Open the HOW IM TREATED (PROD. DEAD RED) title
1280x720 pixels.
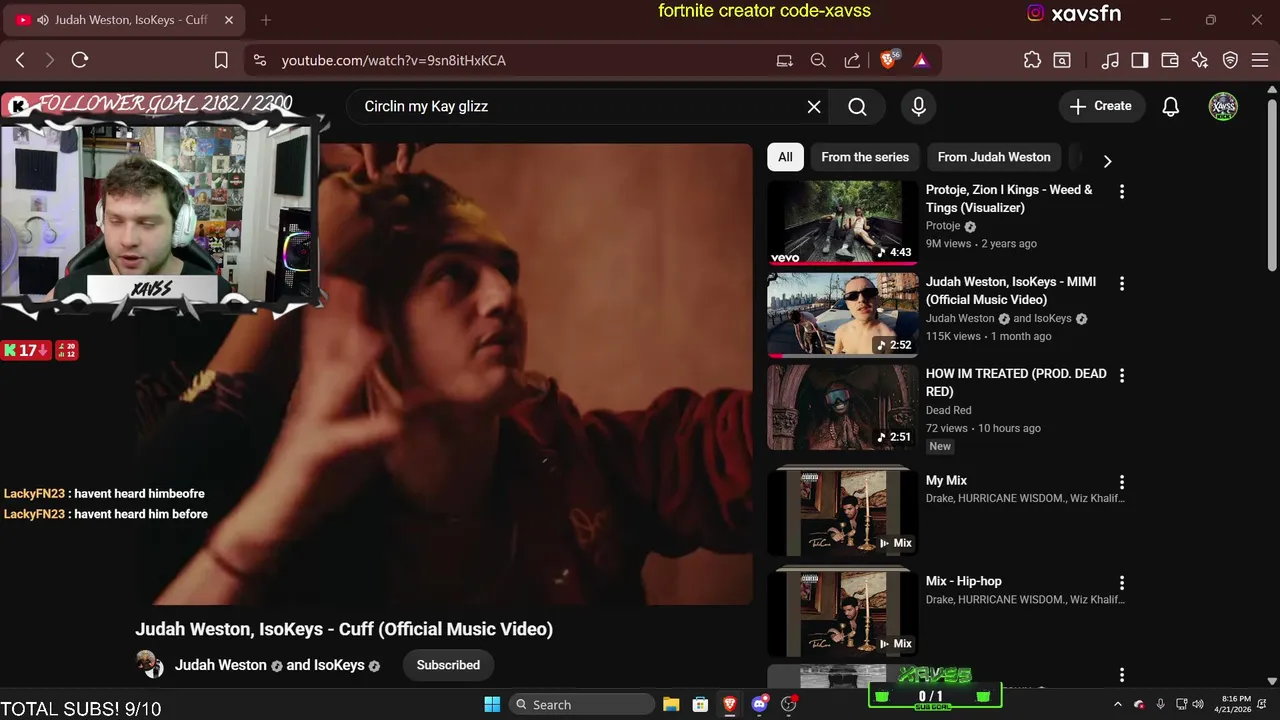[1016, 382]
